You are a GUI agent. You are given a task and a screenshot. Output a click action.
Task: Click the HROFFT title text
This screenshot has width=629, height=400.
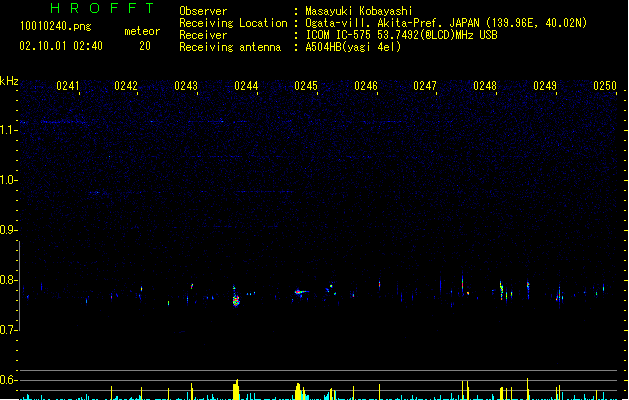coord(102,8)
